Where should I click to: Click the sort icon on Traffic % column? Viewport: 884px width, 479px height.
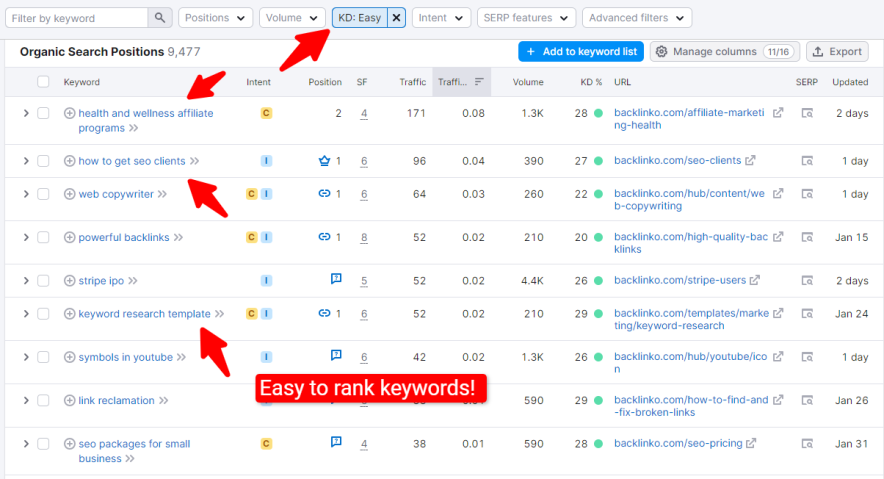click(x=479, y=82)
